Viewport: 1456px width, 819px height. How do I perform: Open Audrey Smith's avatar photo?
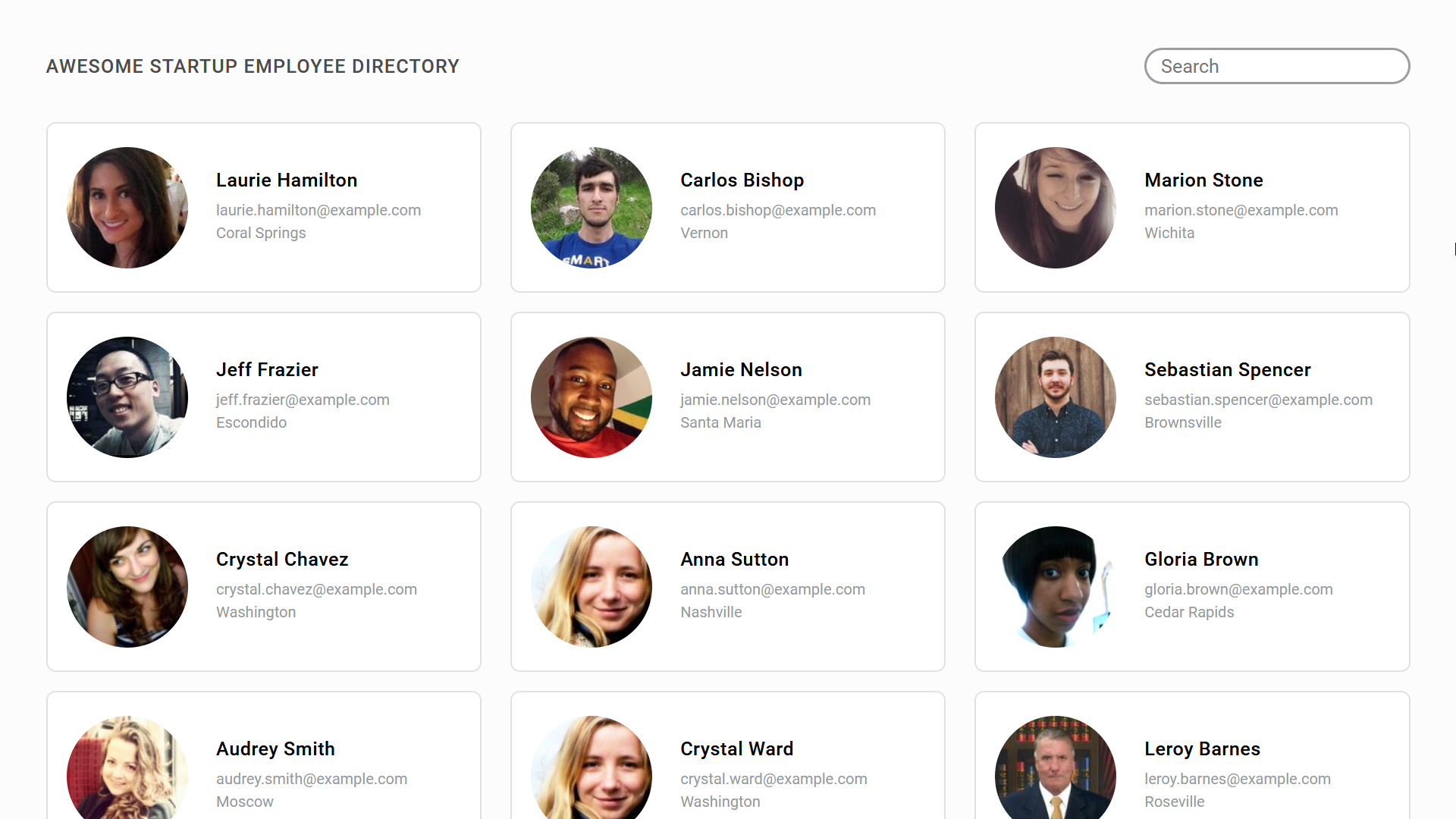click(127, 767)
